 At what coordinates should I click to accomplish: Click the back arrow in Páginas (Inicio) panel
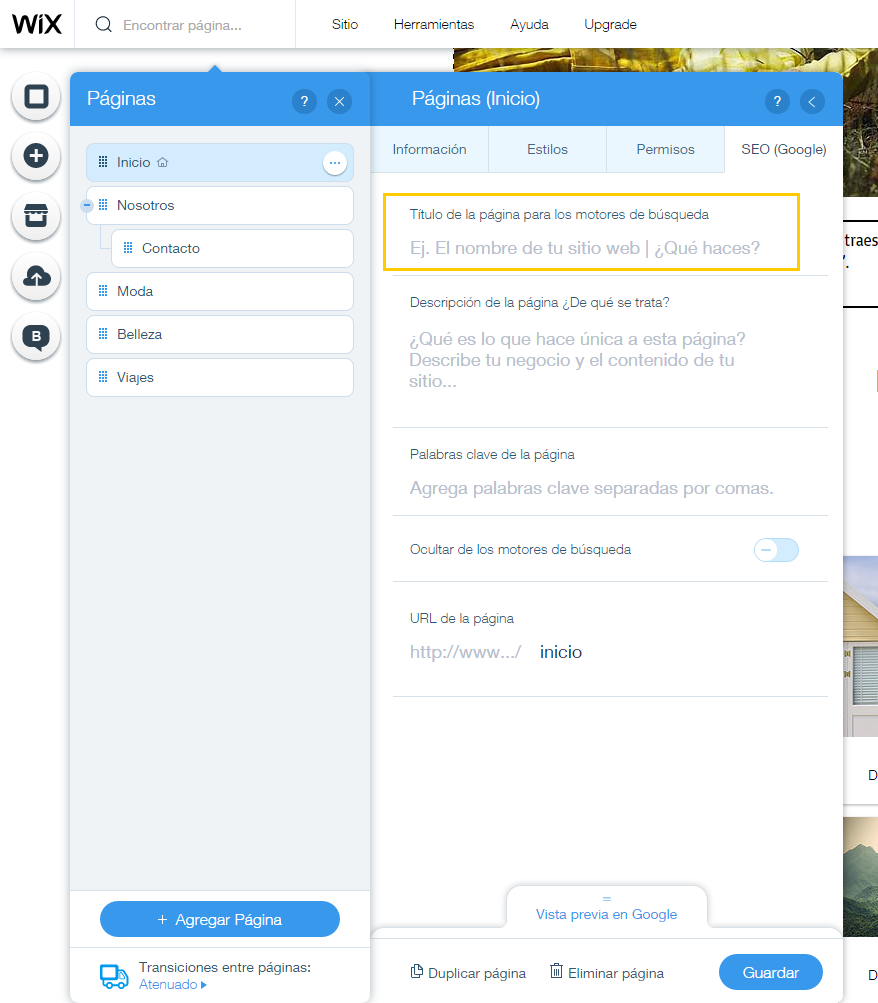tap(811, 101)
